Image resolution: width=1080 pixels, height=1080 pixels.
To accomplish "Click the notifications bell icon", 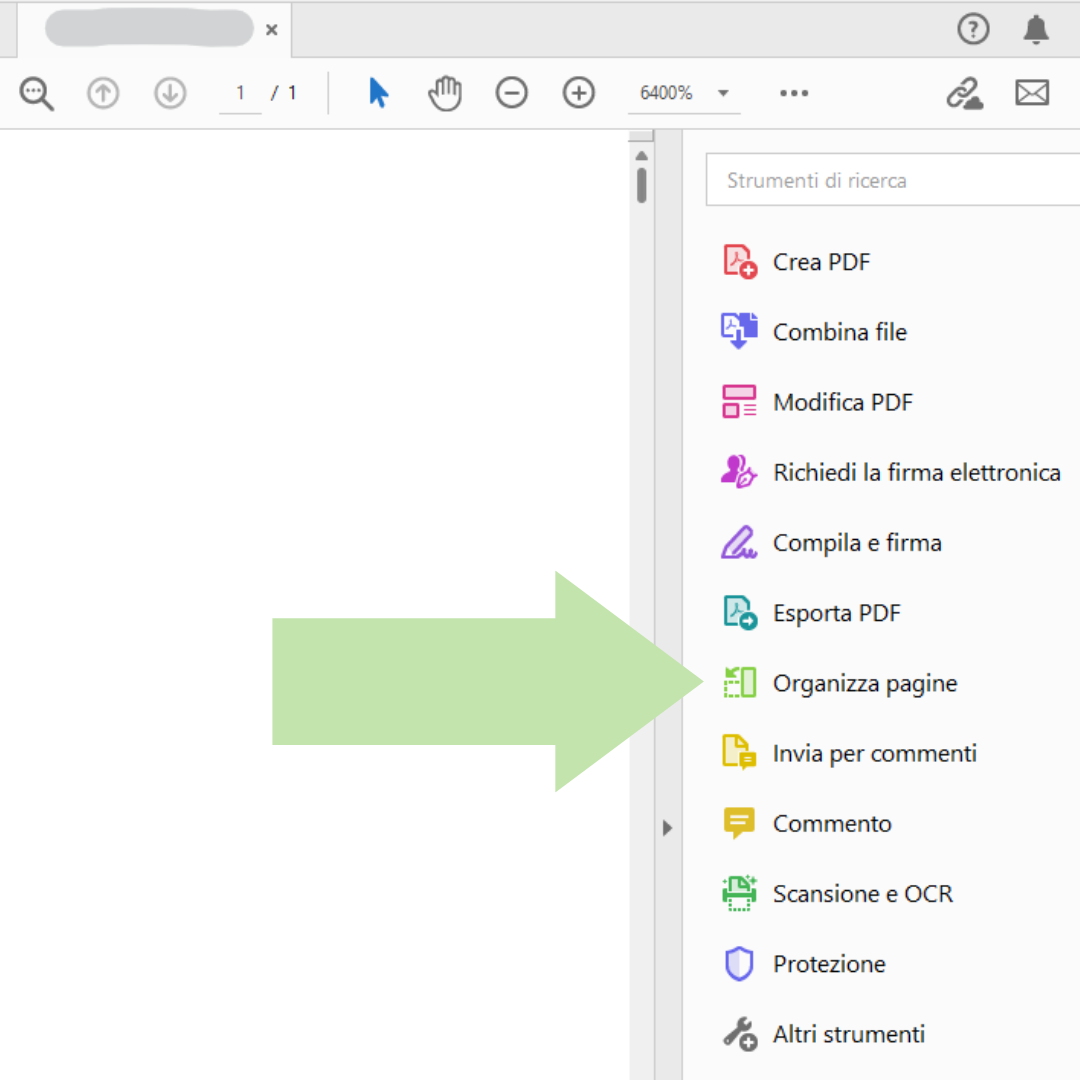I will pyautogui.click(x=1036, y=29).
